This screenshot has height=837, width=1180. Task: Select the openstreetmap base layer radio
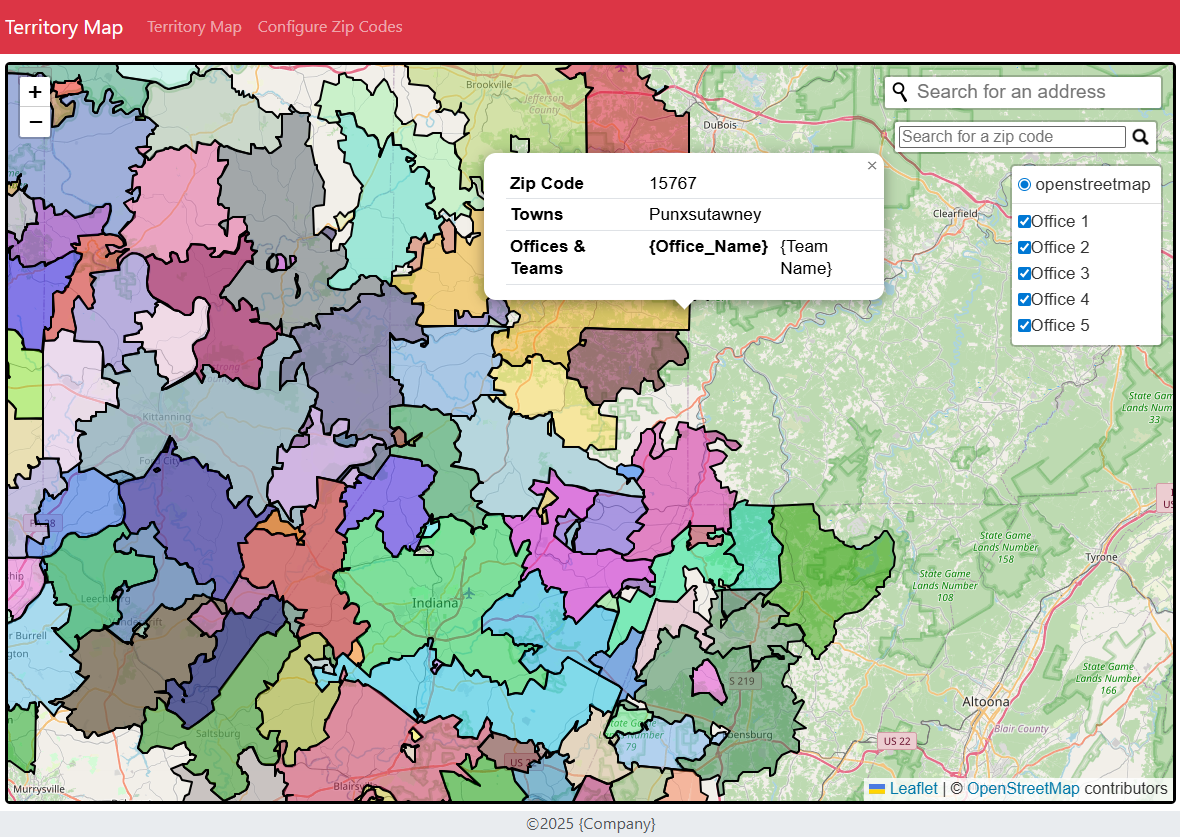click(1024, 185)
